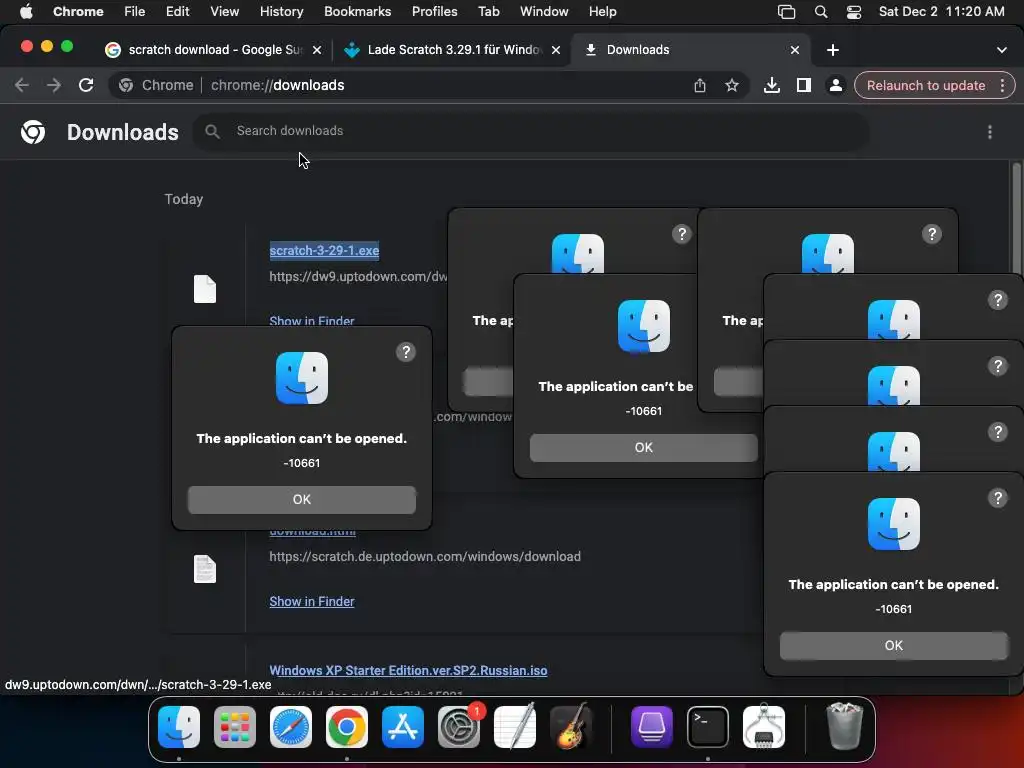This screenshot has height=768, width=1024.
Task: Click Relaunch to update button
Action: (925, 86)
